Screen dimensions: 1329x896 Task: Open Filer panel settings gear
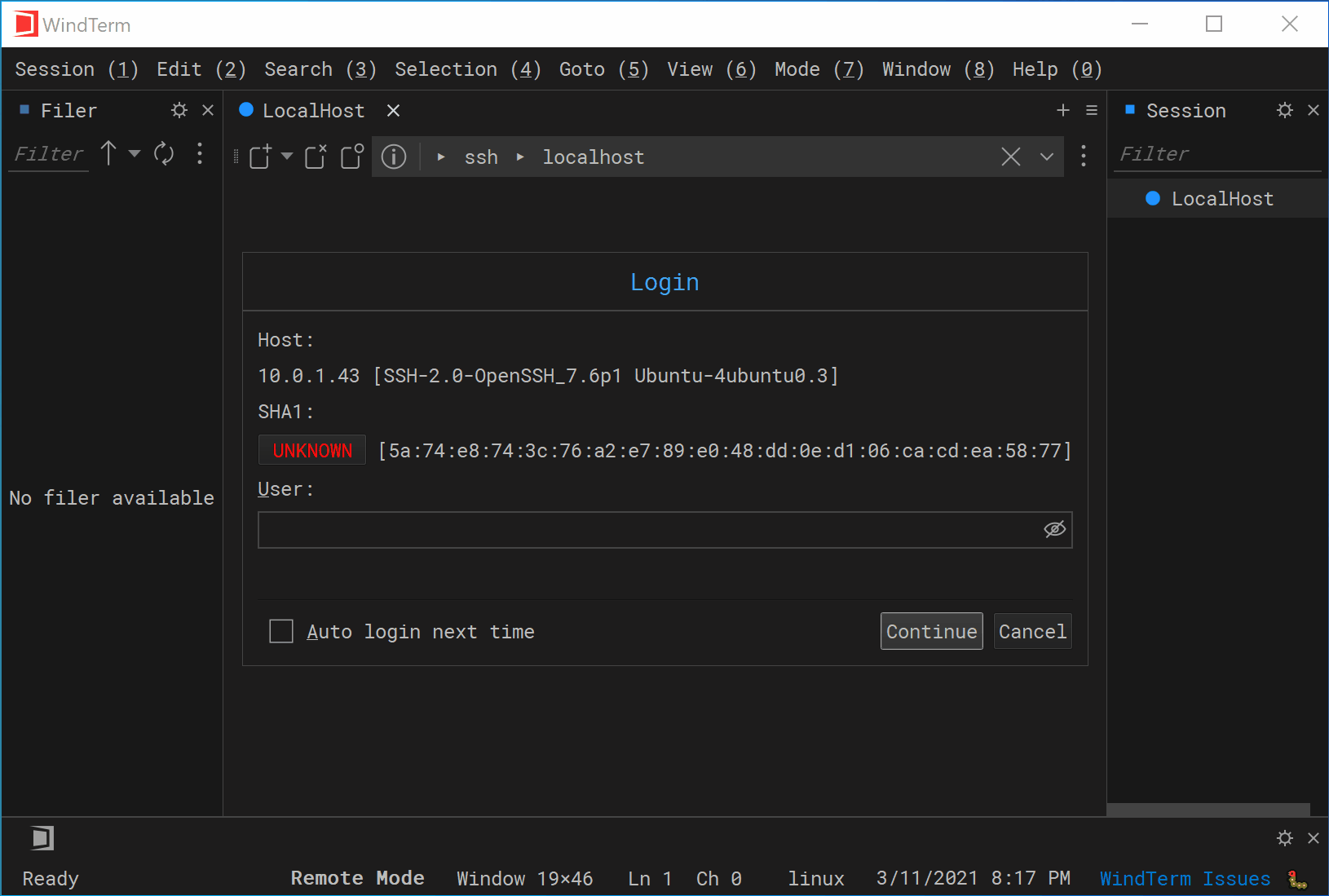[179, 110]
